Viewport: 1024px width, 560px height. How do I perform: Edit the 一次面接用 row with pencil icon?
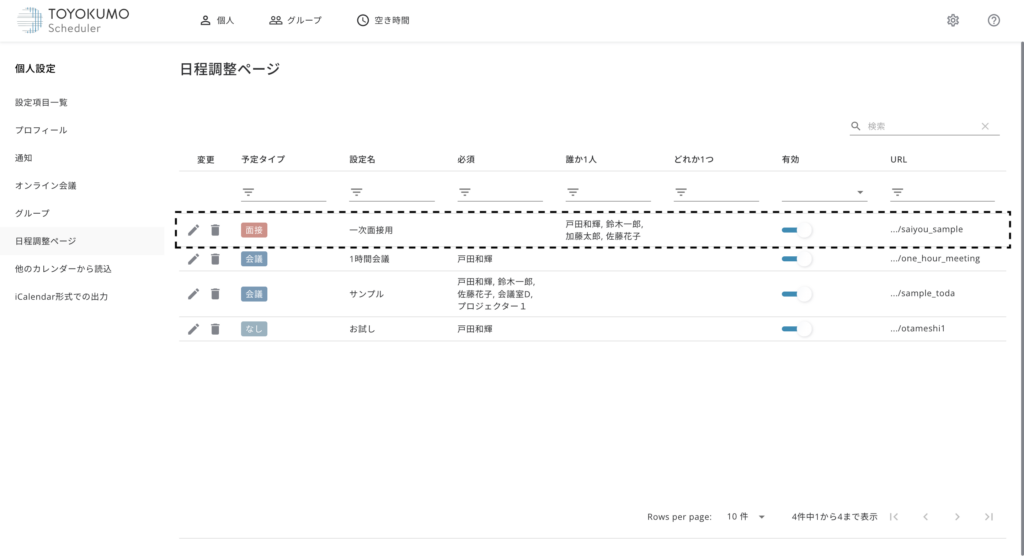click(193, 230)
